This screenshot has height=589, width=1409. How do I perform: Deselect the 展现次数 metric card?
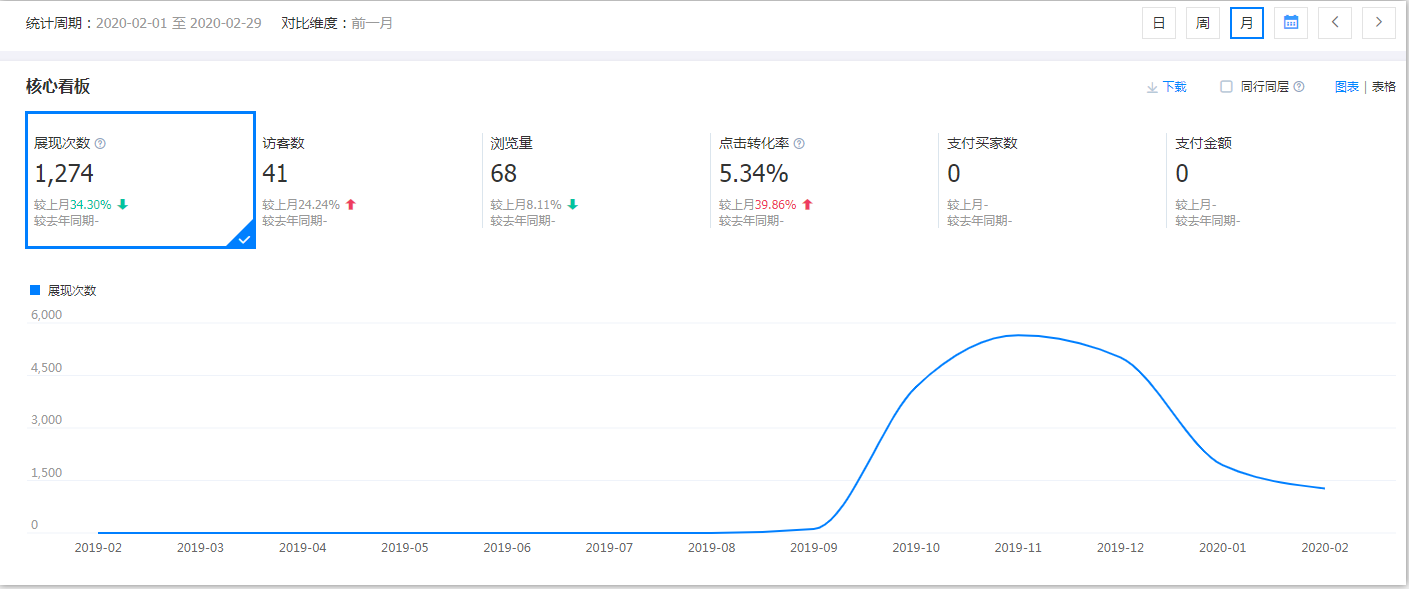coord(140,180)
